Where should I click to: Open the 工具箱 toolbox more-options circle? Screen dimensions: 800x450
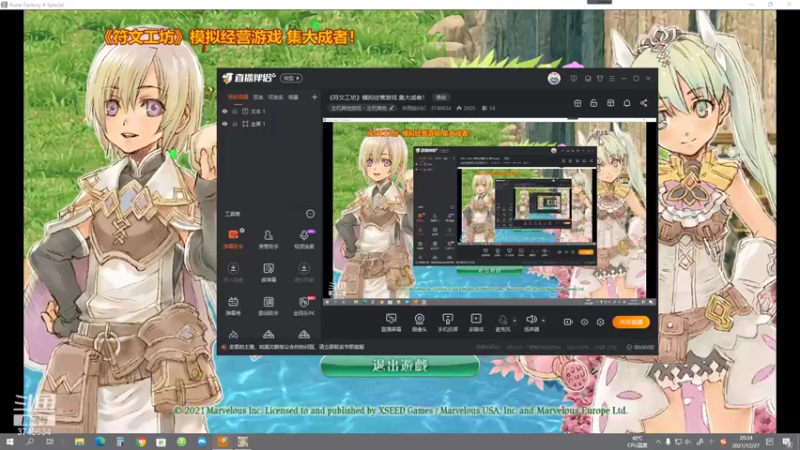tap(310, 214)
